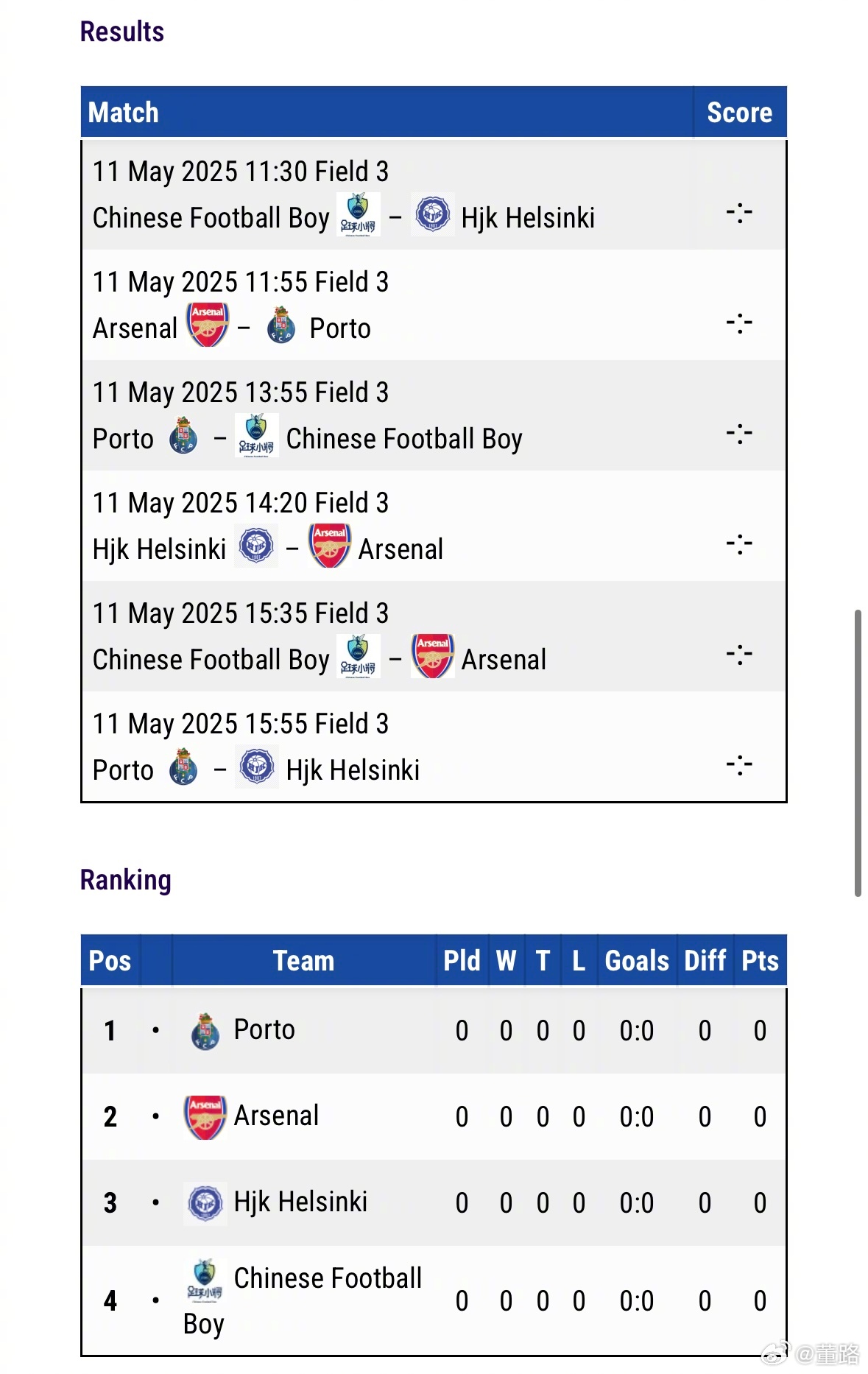Open Hjk Helsinki team link in 11:30 match
868x1374 pixels.
tap(528, 218)
